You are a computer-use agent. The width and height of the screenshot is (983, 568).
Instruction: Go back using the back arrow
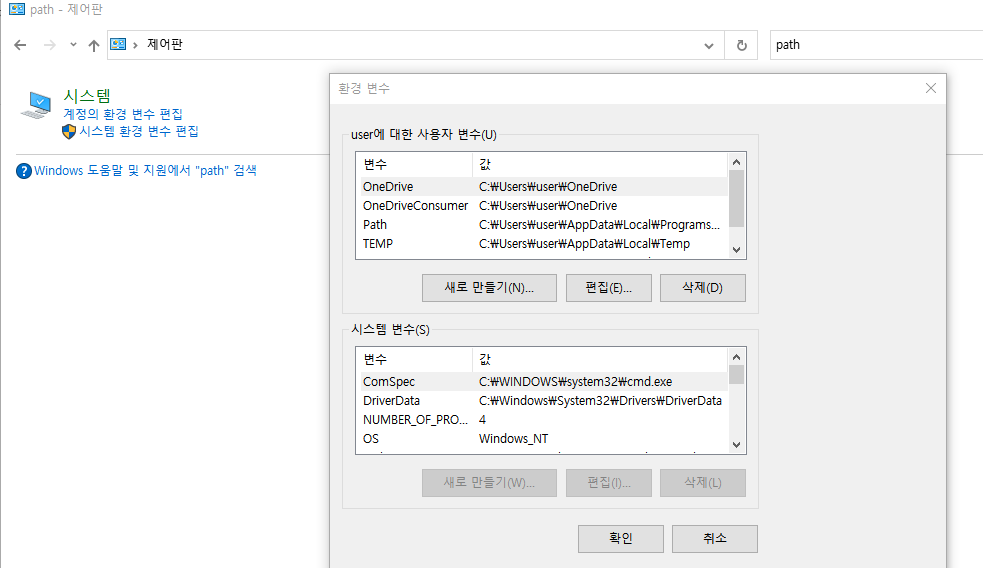pyautogui.click(x=20, y=45)
